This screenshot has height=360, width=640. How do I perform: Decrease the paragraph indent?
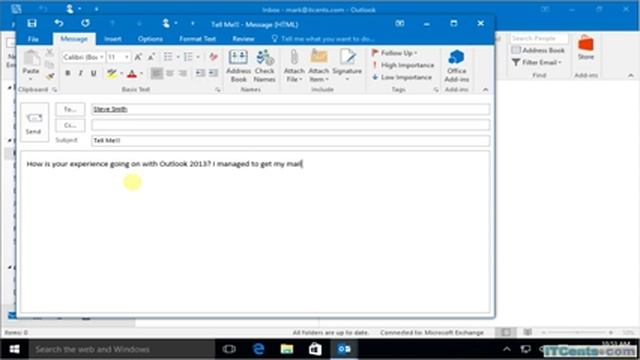[200, 73]
